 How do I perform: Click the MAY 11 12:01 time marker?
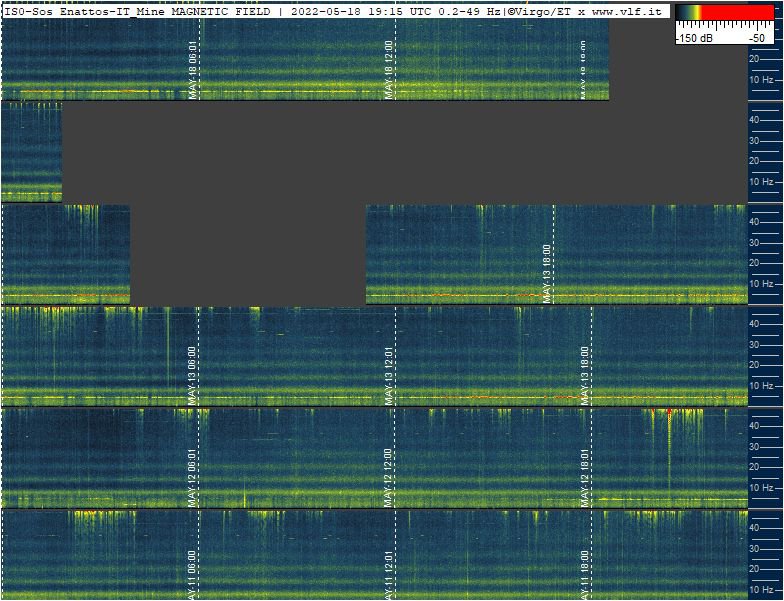(390, 574)
